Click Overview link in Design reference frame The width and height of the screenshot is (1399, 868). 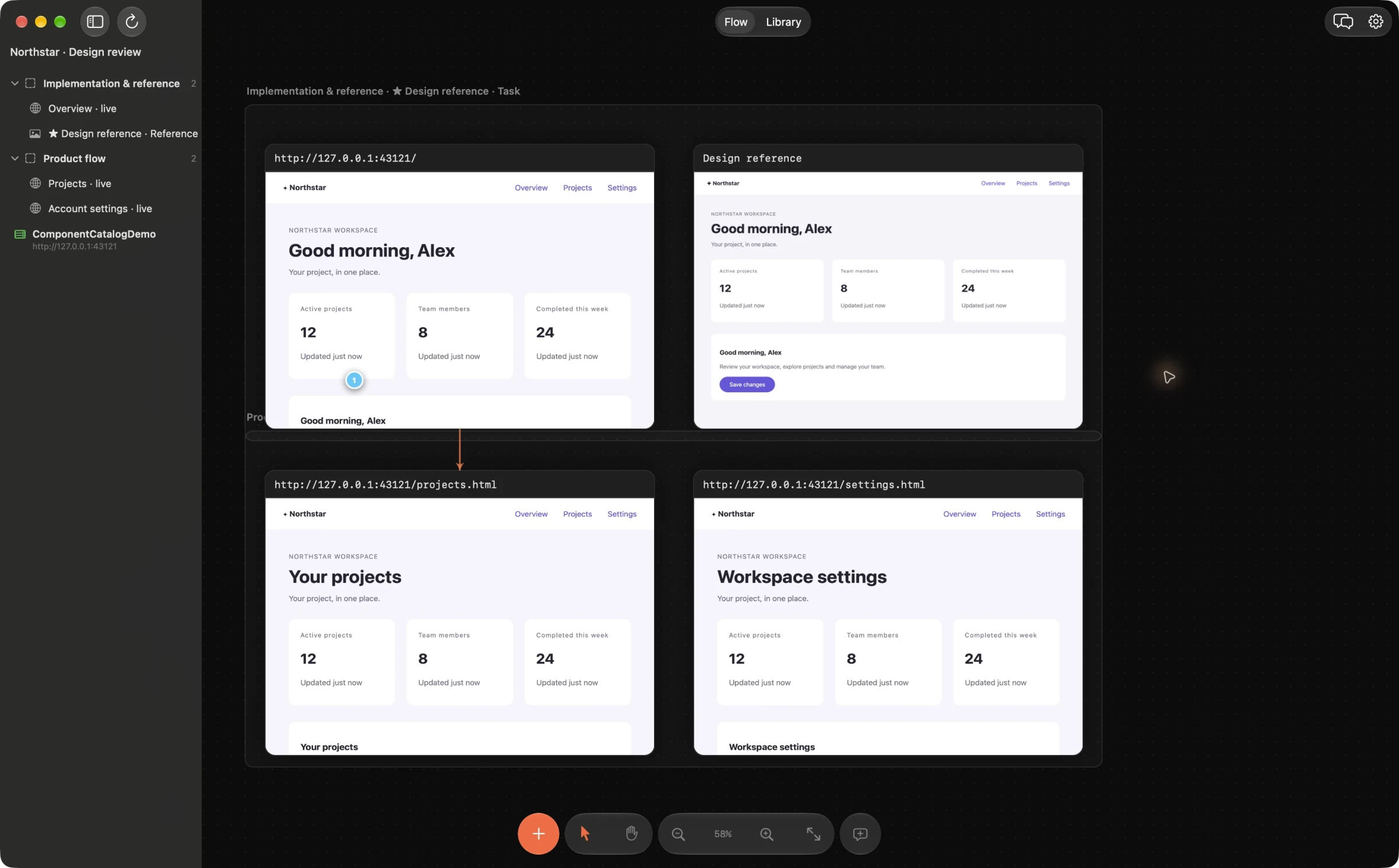point(993,183)
